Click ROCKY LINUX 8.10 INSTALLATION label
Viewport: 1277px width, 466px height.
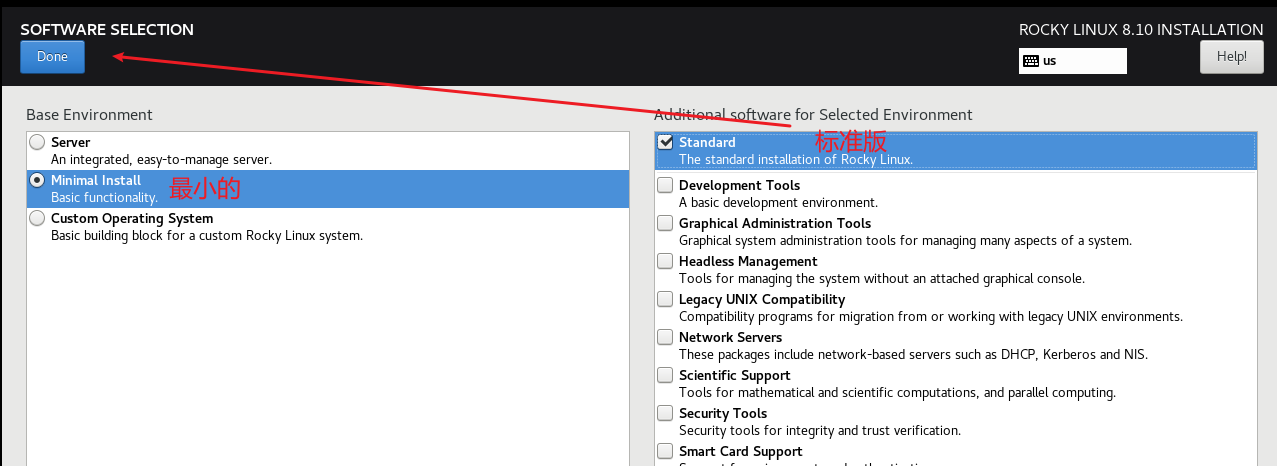(1141, 30)
